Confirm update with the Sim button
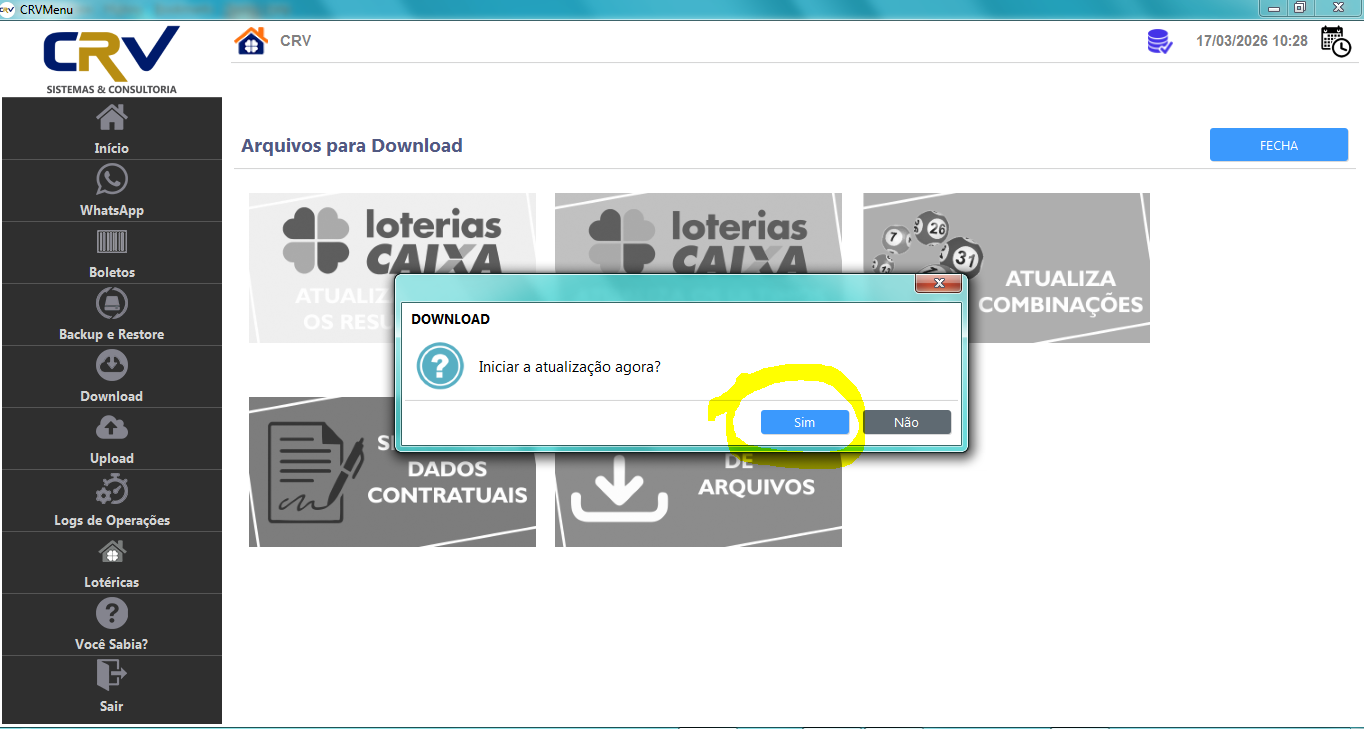The image size is (1364, 729). coord(805,422)
